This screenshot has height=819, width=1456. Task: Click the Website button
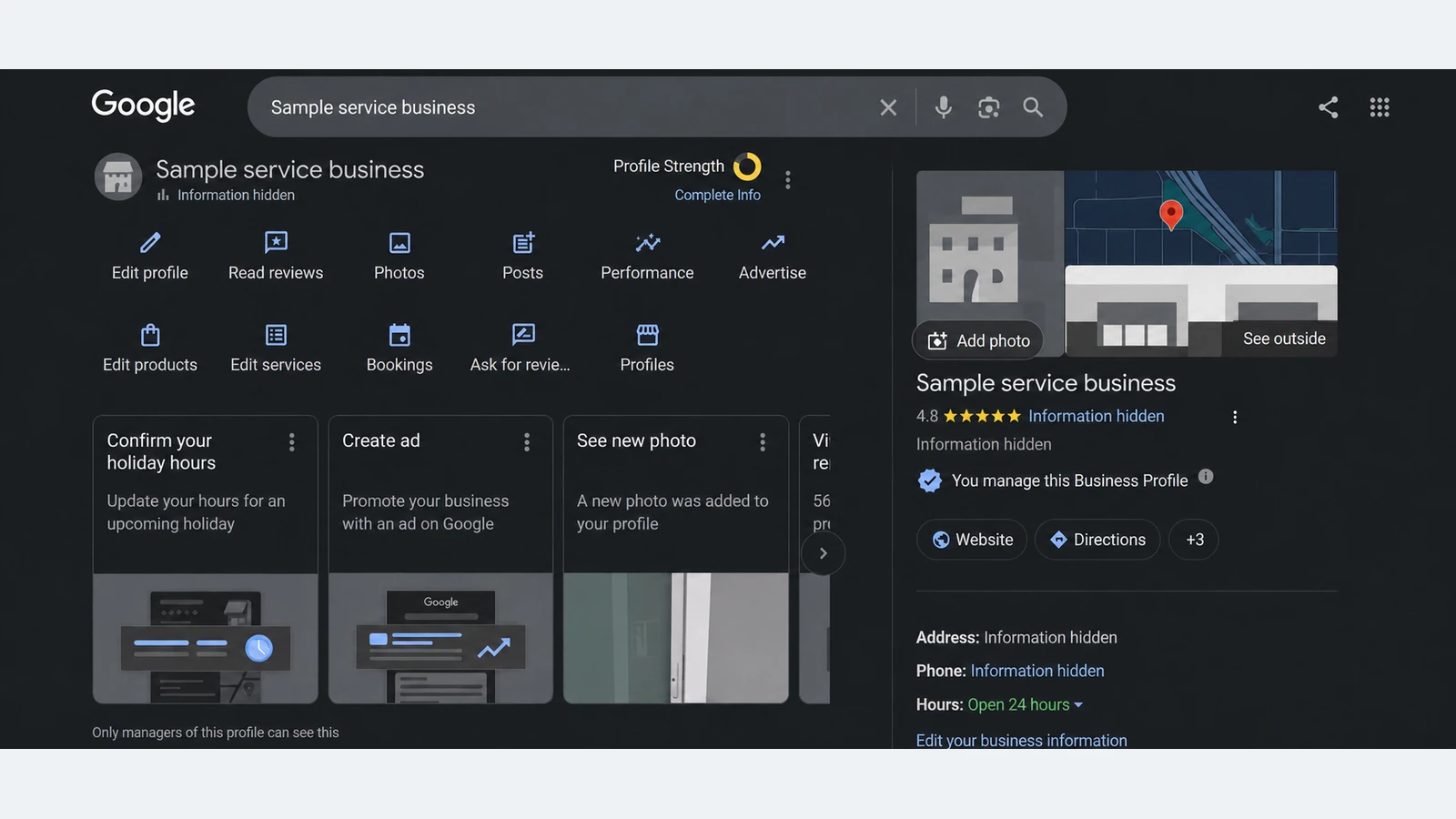(972, 540)
